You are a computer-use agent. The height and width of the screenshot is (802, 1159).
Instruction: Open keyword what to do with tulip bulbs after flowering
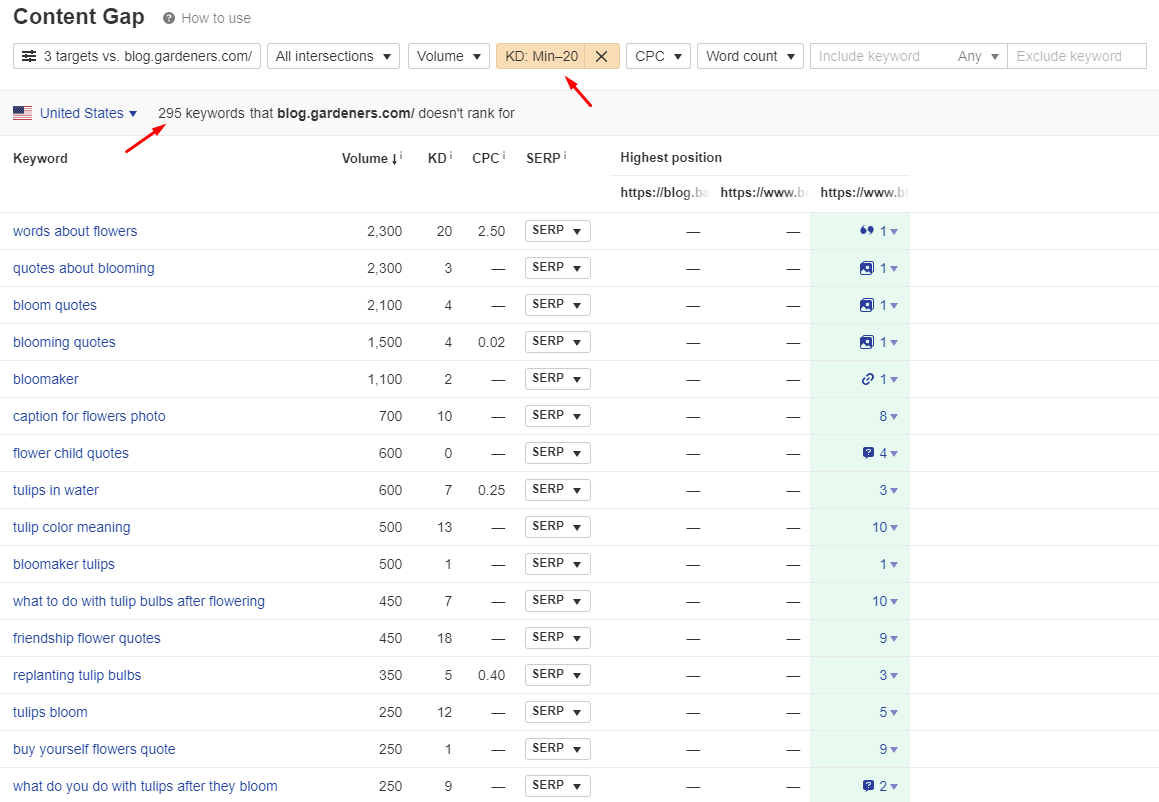(x=139, y=601)
